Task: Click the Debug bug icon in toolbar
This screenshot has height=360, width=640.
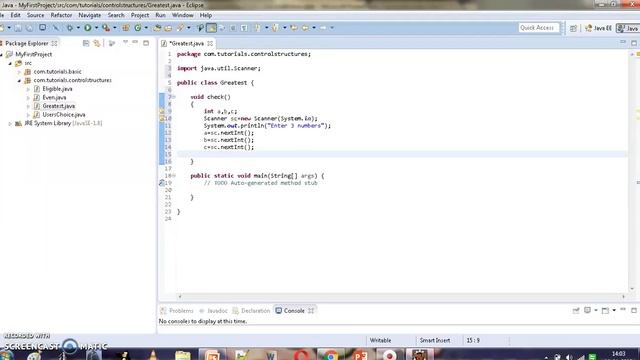Action: coord(70,28)
